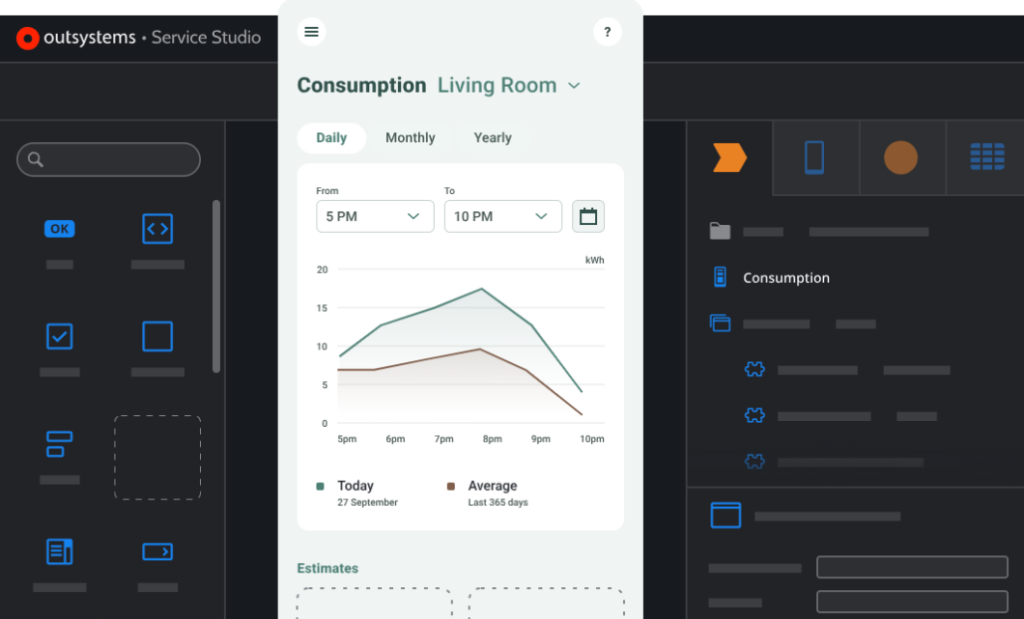The height and width of the screenshot is (619, 1024).
Task: Switch to the Monthly tab
Action: point(410,137)
